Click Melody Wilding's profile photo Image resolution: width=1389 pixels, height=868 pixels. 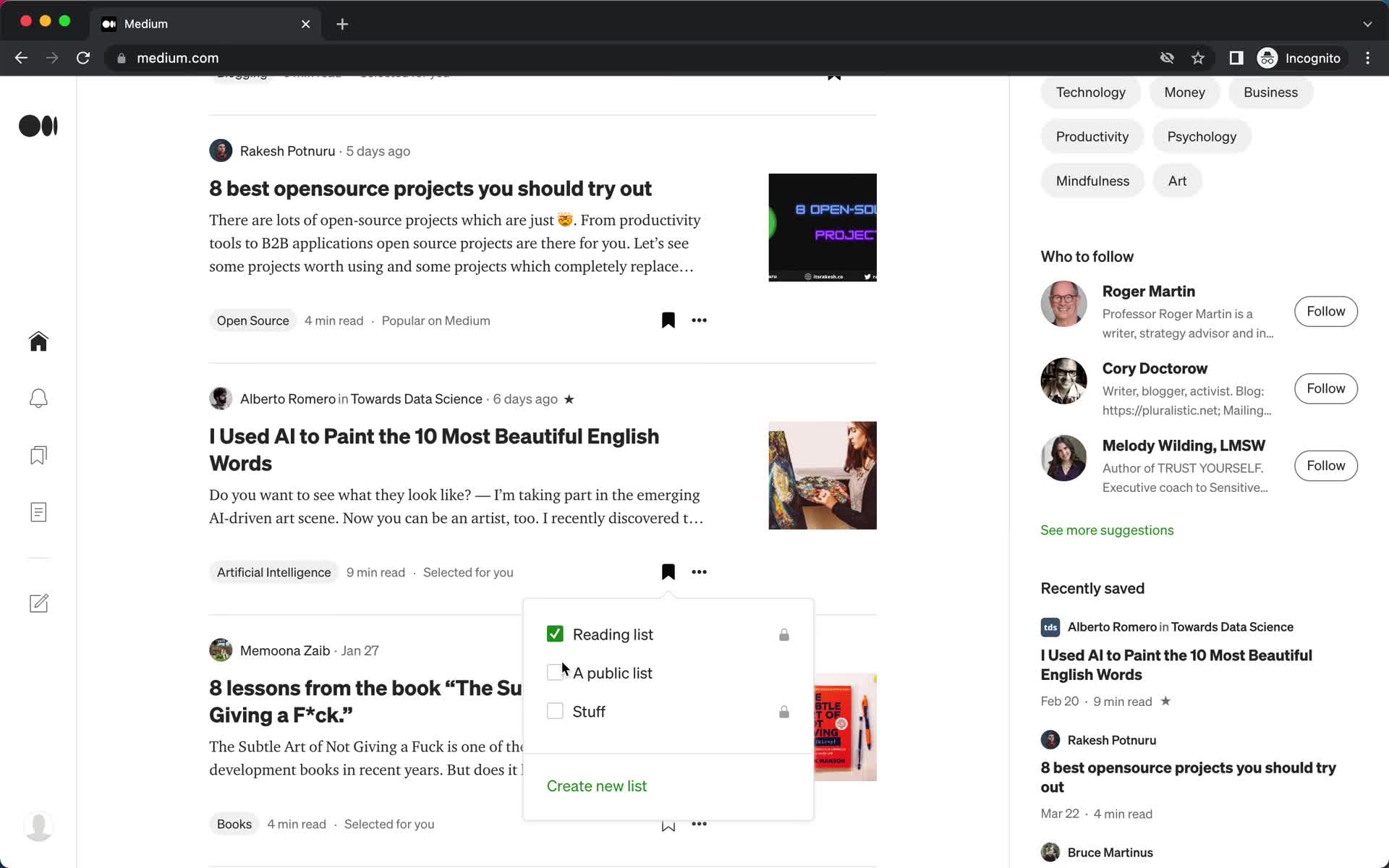point(1063,458)
